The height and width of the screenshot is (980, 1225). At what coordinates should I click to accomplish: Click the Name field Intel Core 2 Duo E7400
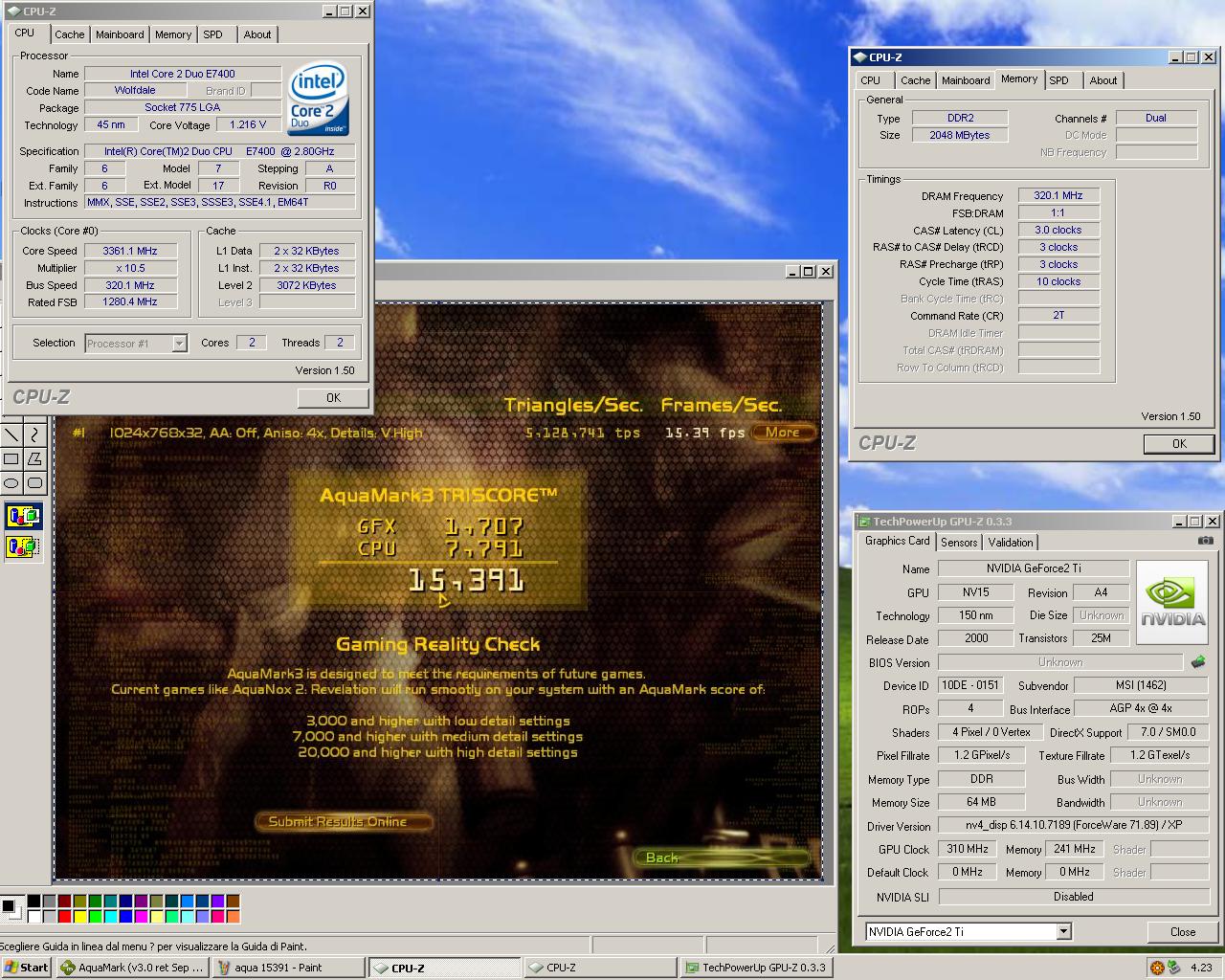(x=183, y=74)
